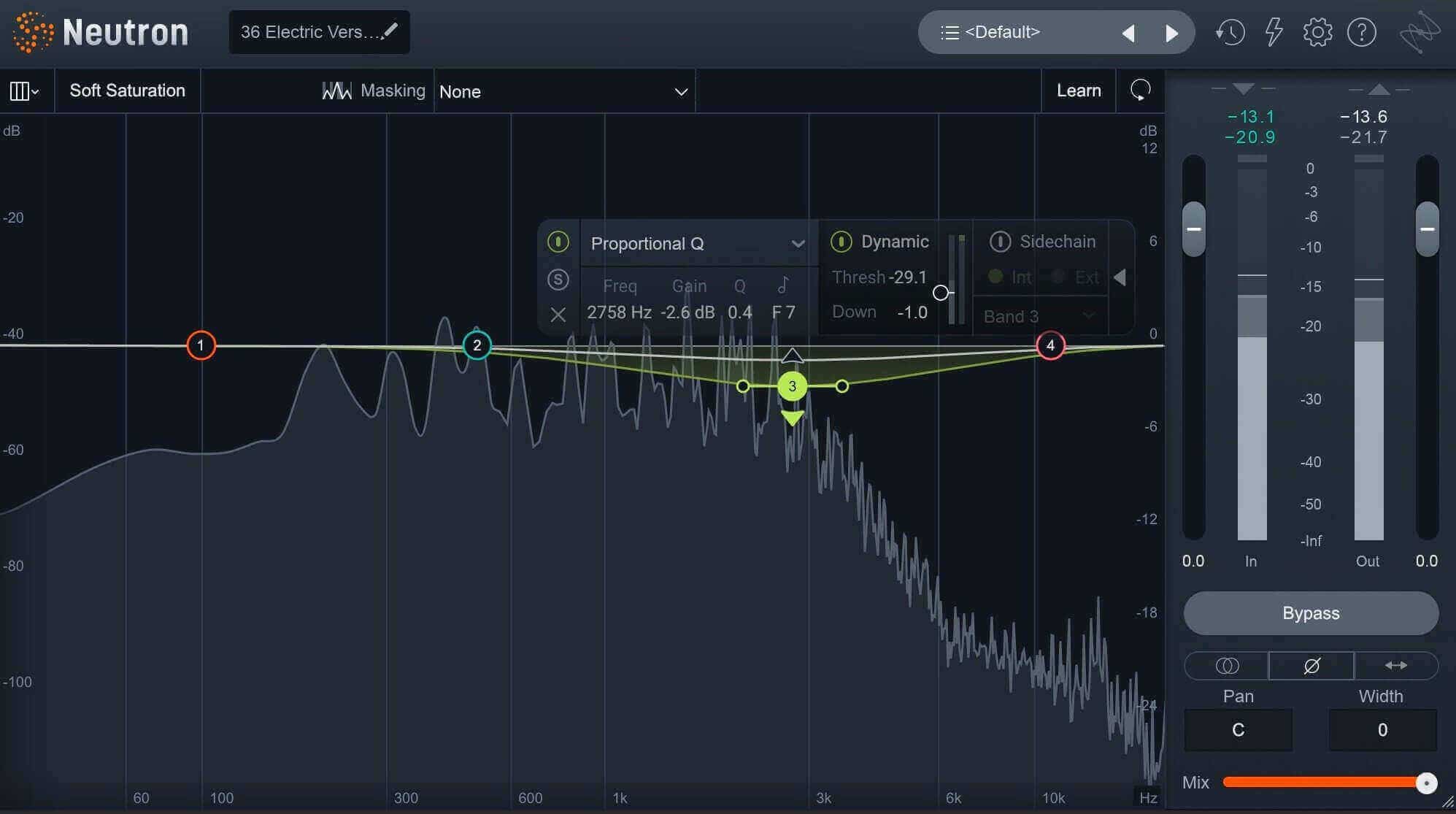Click the Width value field showing 0
This screenshot has width=1456, height=814.
(x=1382, y=730)
